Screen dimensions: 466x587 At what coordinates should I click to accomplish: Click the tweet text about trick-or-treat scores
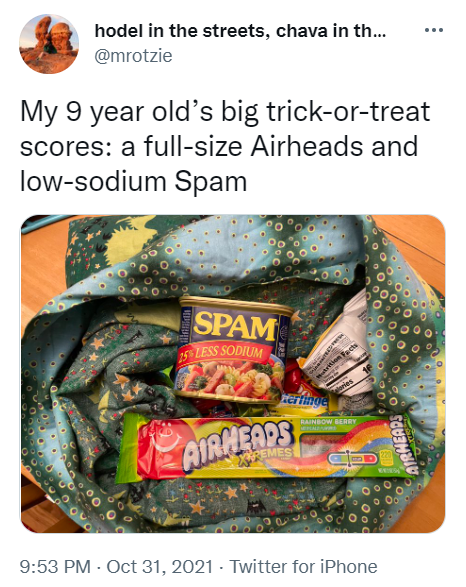pos(225,146)
